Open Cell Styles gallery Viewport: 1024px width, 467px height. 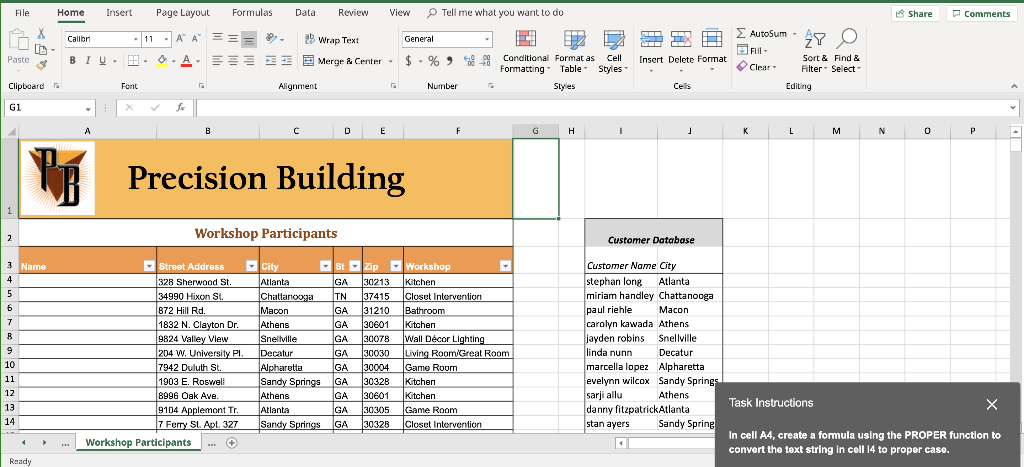click(613, 52)
